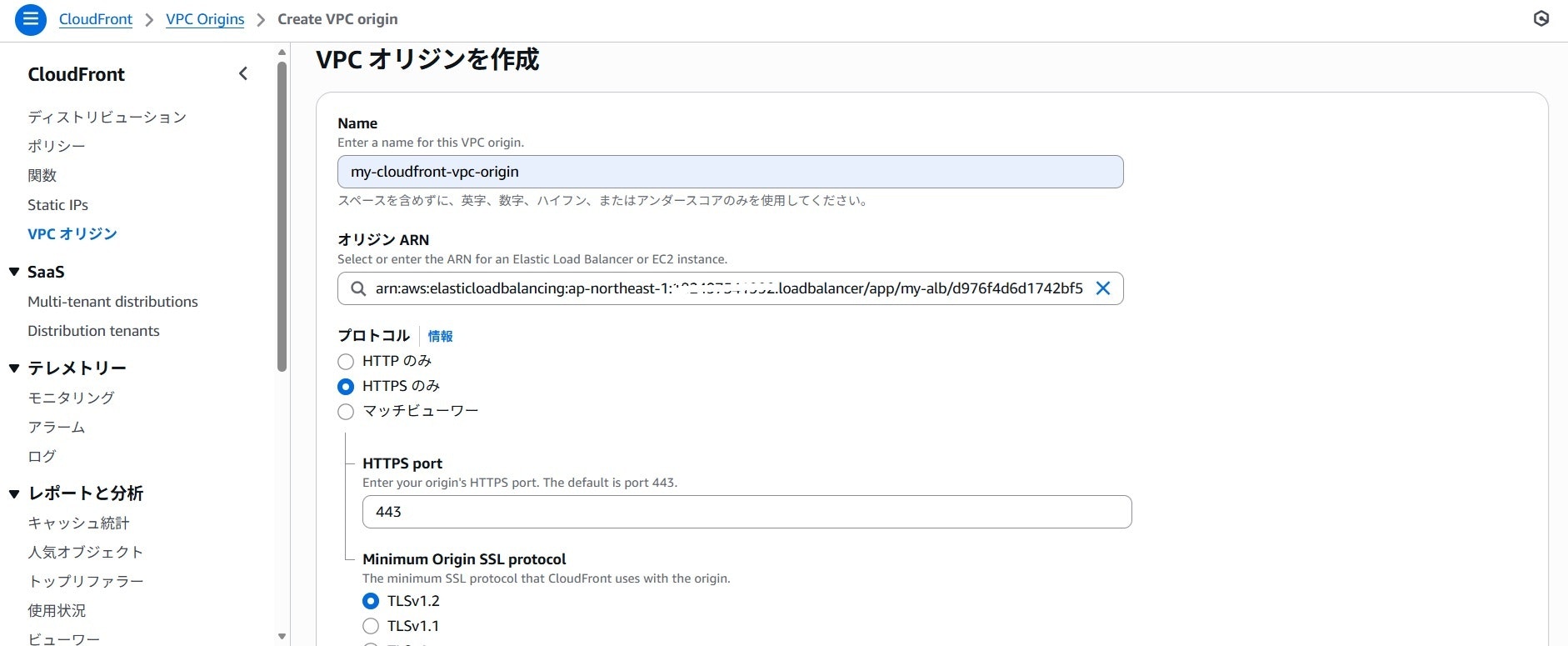Open Distribution tenants
The width and height of the screenshot is (1568, 646).
pos(93,331)
